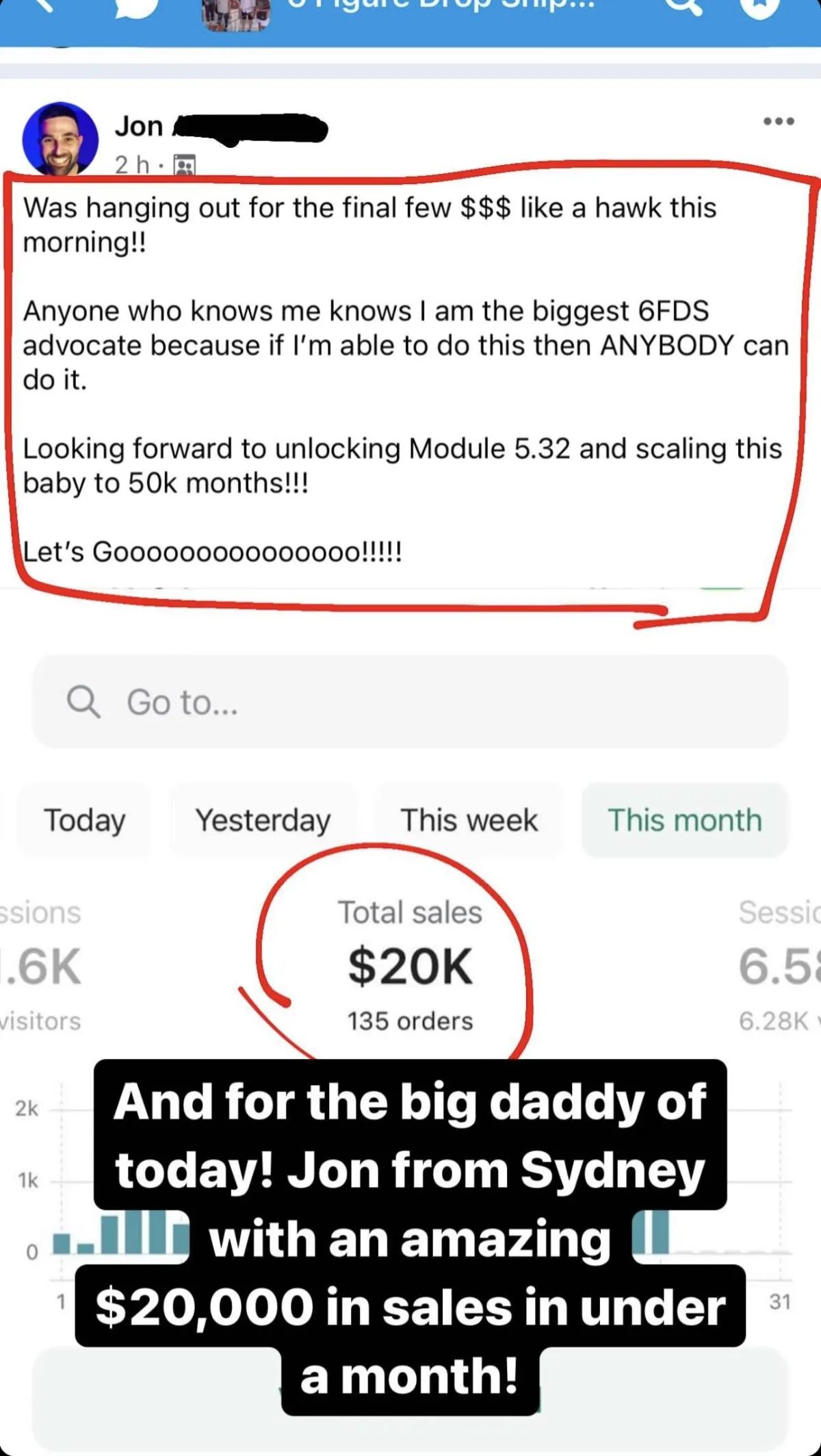Select the Yesterday tab

[263, 820]
